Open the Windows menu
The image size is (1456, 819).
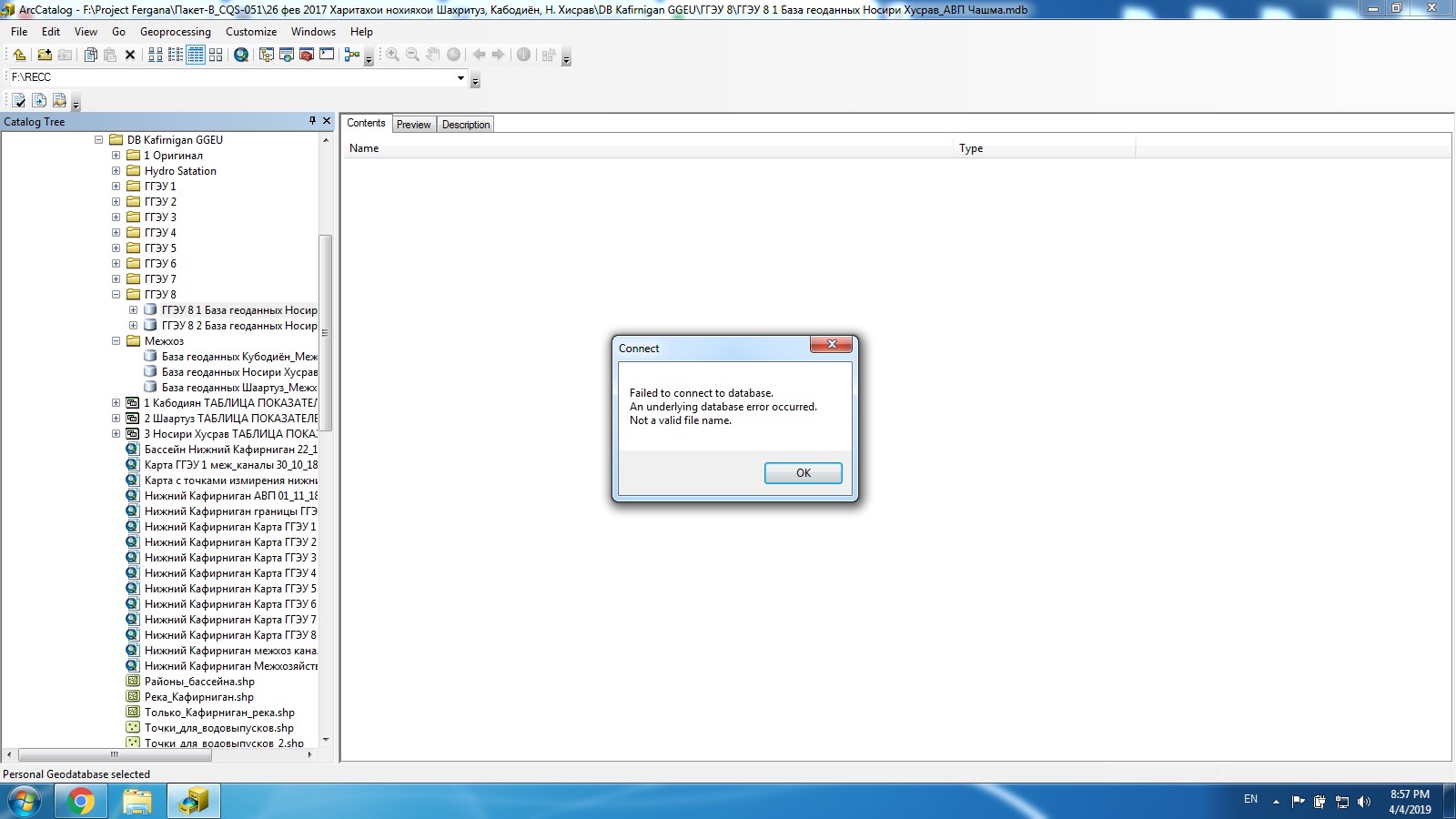coord(313,32)
